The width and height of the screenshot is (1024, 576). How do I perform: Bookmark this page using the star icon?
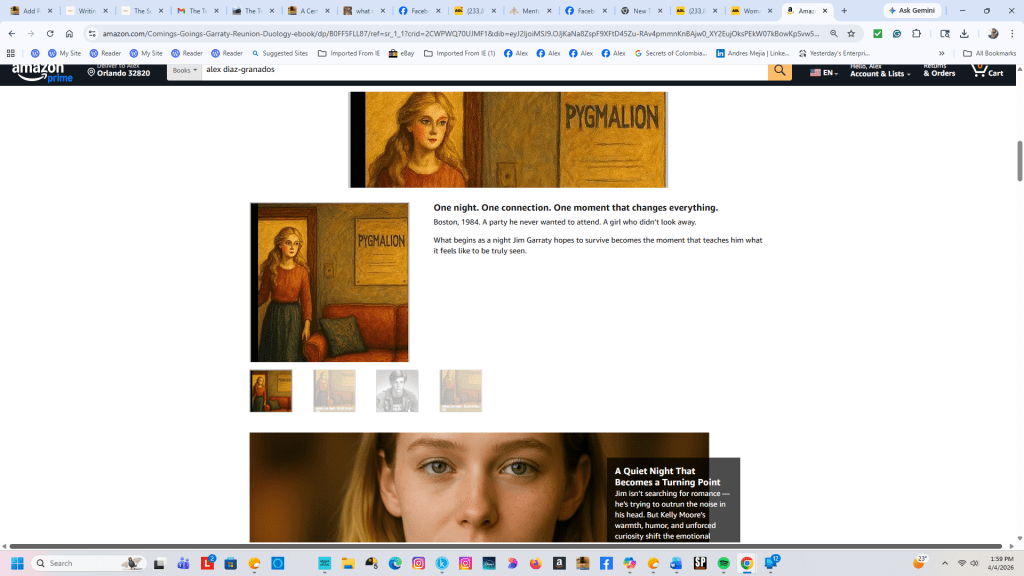(x=851, y=33)
